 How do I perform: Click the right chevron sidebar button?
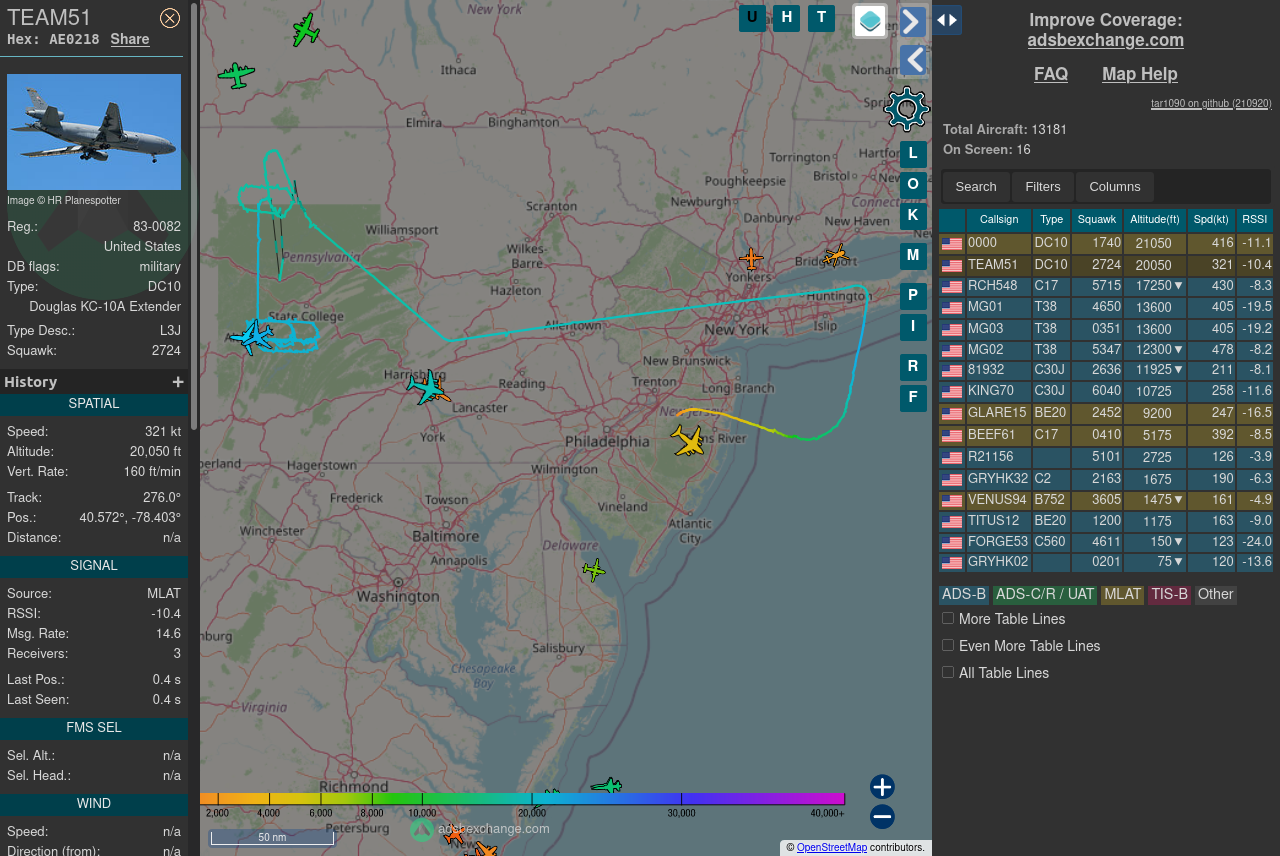click(x=913, y=21)
